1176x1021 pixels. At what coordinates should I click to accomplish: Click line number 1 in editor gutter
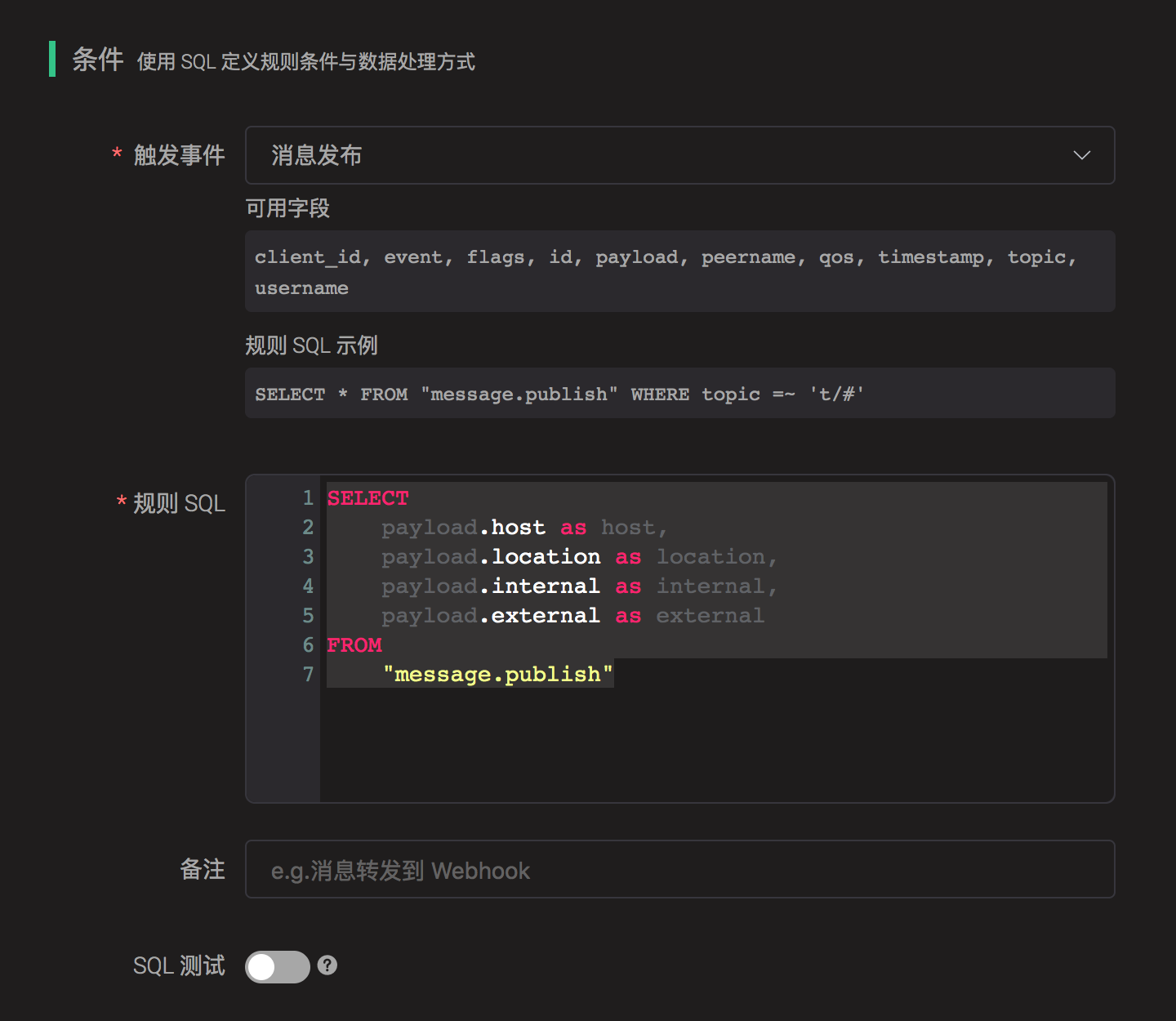point(308,498)
